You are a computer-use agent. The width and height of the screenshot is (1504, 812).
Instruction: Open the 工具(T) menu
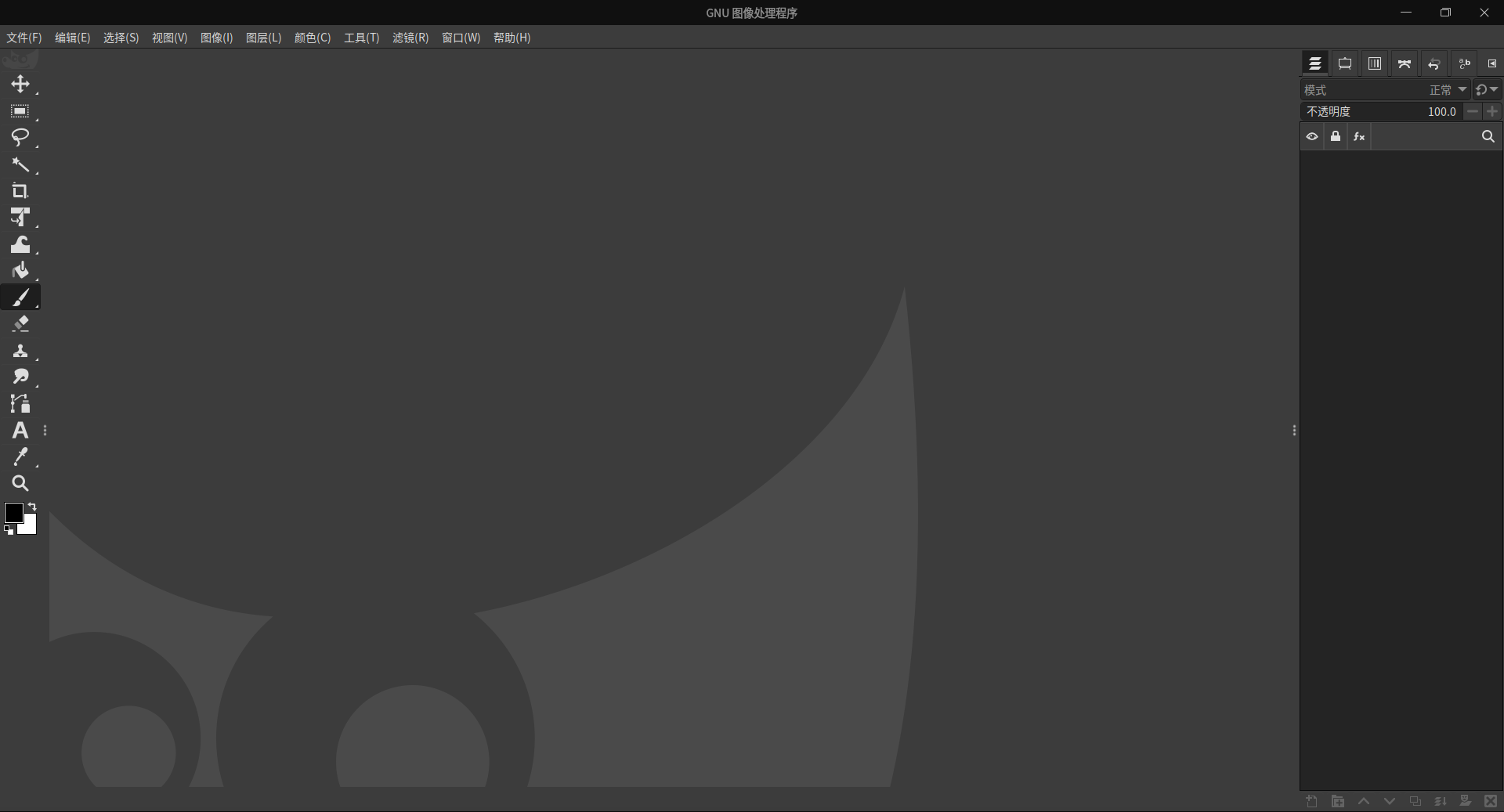point(362,38)
